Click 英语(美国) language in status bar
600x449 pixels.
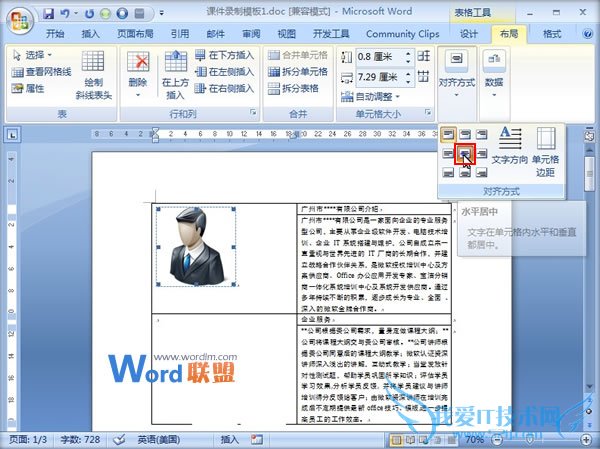pos(158,439)
